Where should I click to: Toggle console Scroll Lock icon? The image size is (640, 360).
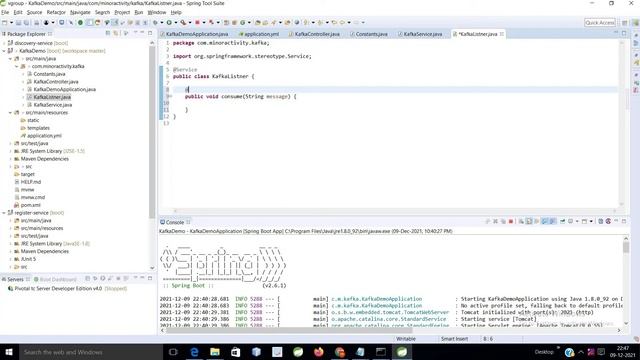click(529, 221)
